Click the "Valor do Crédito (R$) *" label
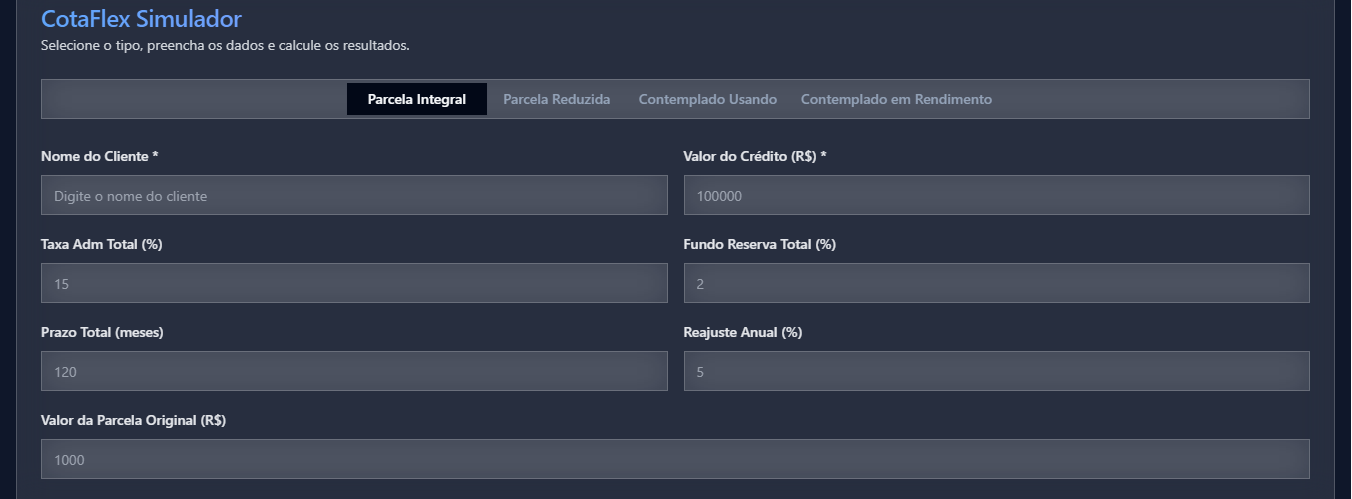This screenshot has width=1352, height=499. tap(755, 157)
